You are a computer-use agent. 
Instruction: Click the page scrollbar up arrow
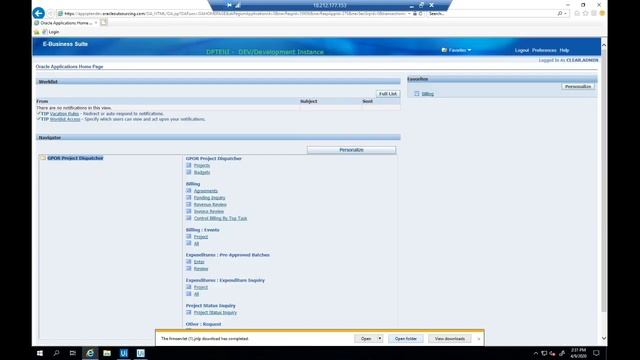point(604,45)
